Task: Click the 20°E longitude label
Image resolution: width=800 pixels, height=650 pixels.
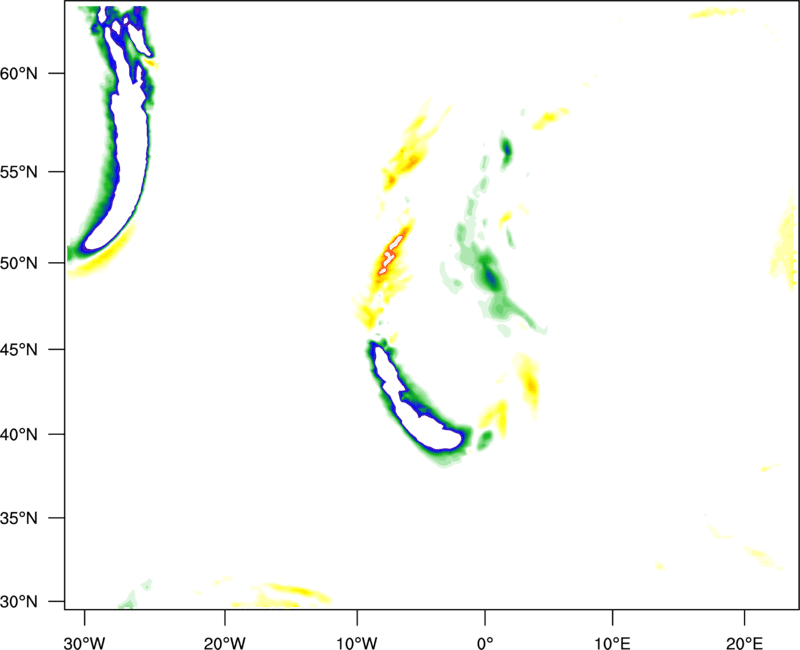Action: pos(744,643)
